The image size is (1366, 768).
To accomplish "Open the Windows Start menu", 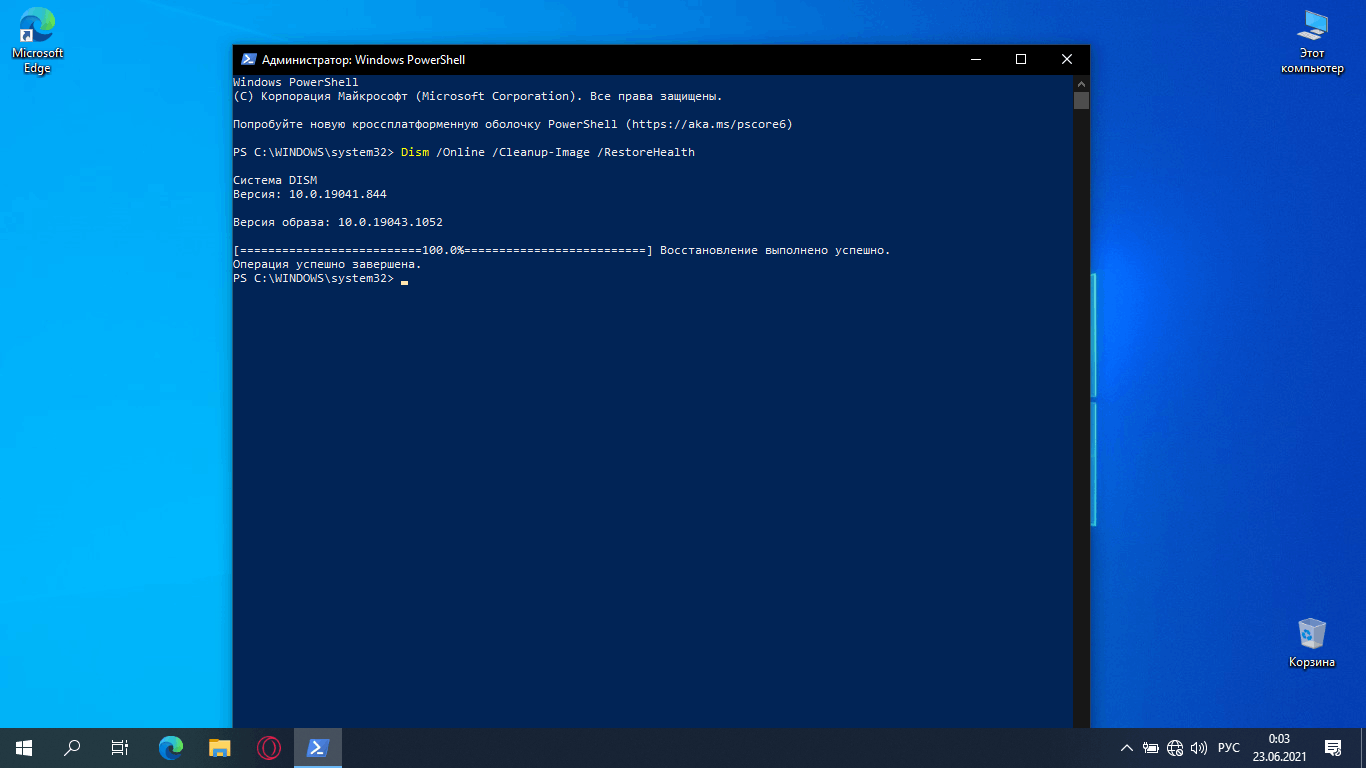I will 24,747.
